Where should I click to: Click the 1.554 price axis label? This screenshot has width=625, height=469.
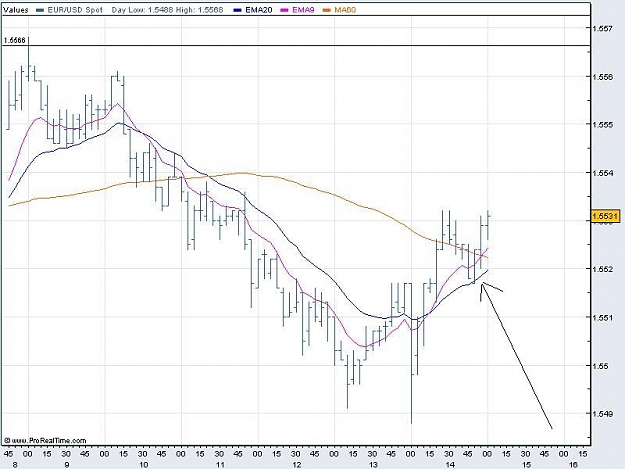(602, 173)
